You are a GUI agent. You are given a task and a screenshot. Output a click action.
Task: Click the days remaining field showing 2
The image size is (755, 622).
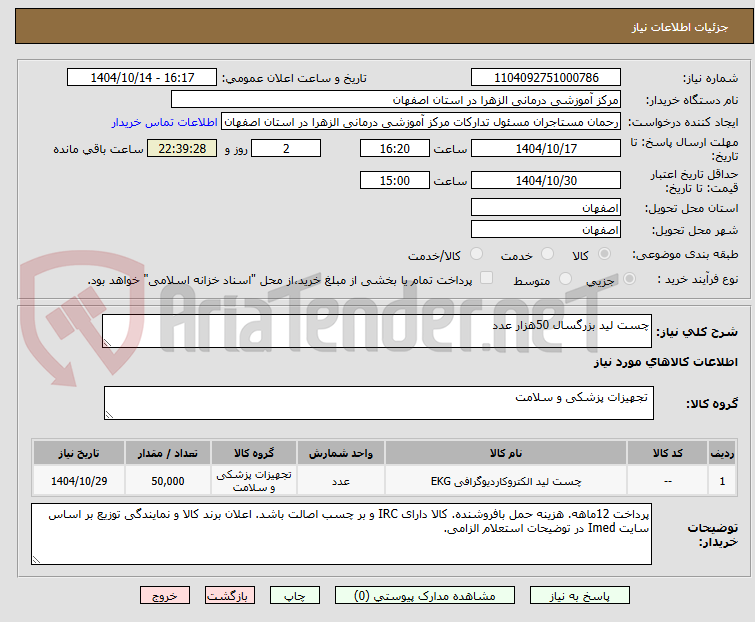coord(286,148)
